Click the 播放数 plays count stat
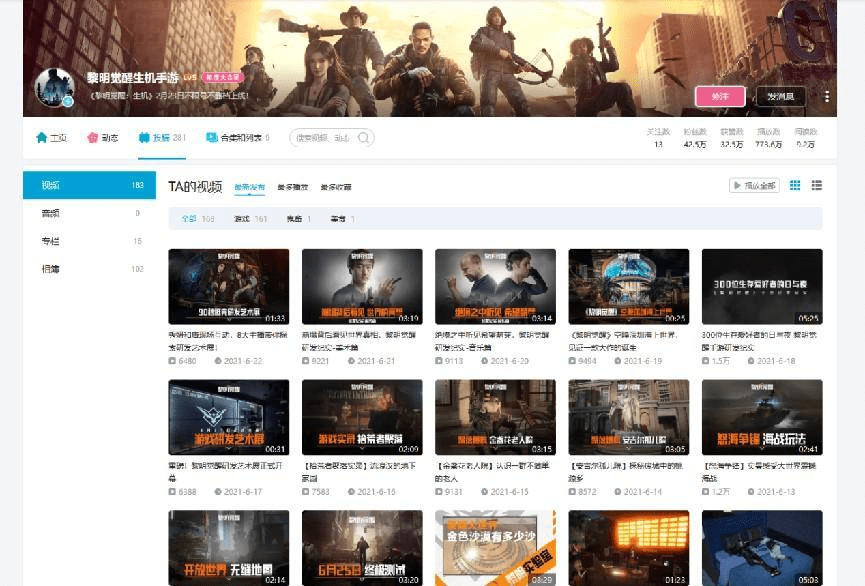 click(x=769, y=138)
